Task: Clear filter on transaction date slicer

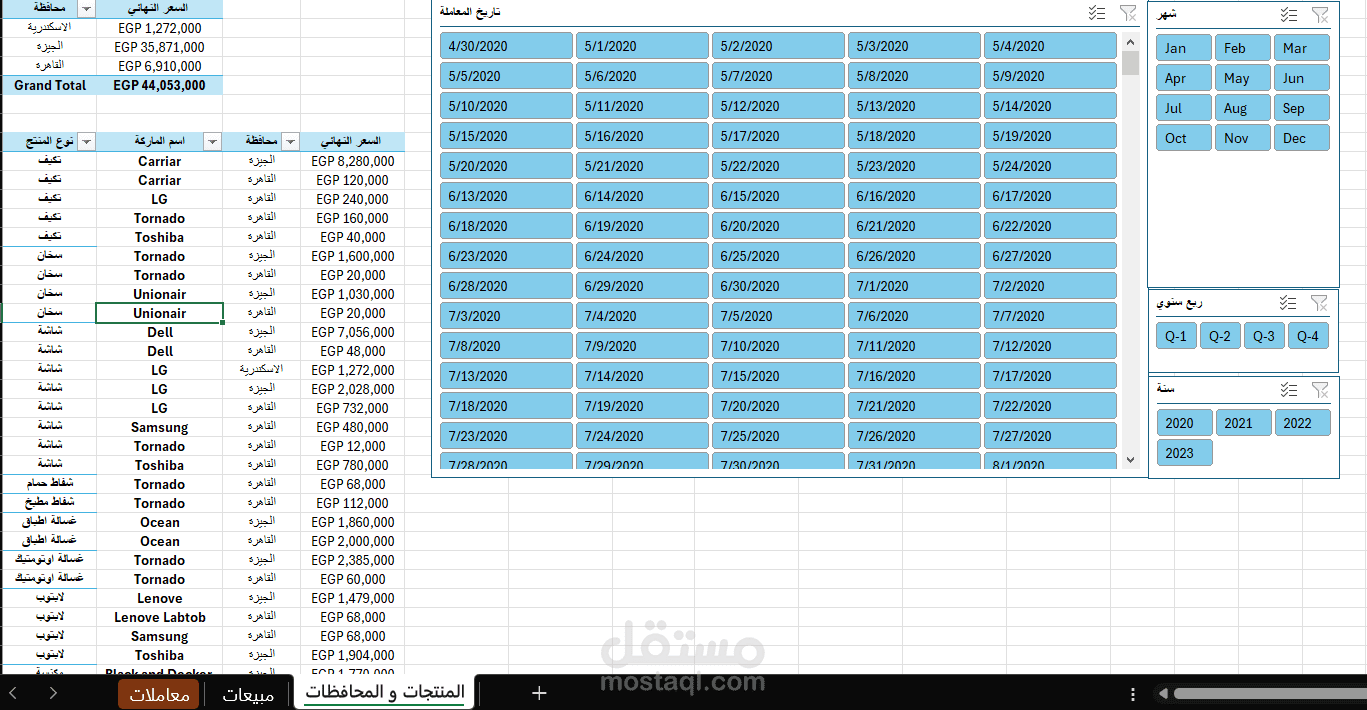Action: point(1128,13)
